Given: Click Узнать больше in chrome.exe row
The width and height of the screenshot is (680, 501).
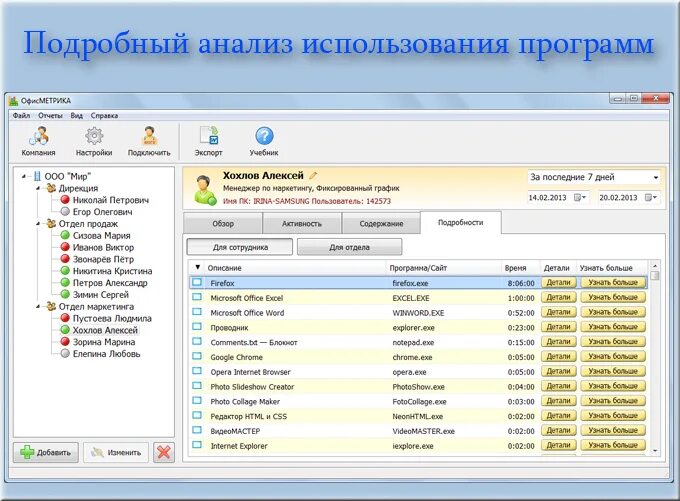Looking at the screenshot, I should click(613, 357).
